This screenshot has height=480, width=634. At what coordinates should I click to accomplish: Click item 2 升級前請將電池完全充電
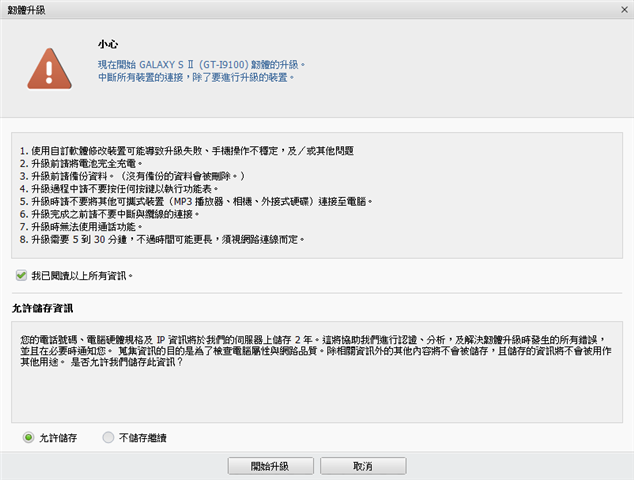pyautogui.click(x=81, y=164)
